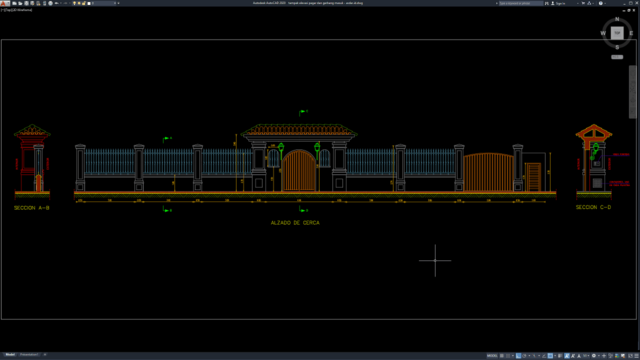Viewport: 640px width, 360px height.
Task: Click the New drawing icon in Quick Access toolbar
Action: [14, 3]
